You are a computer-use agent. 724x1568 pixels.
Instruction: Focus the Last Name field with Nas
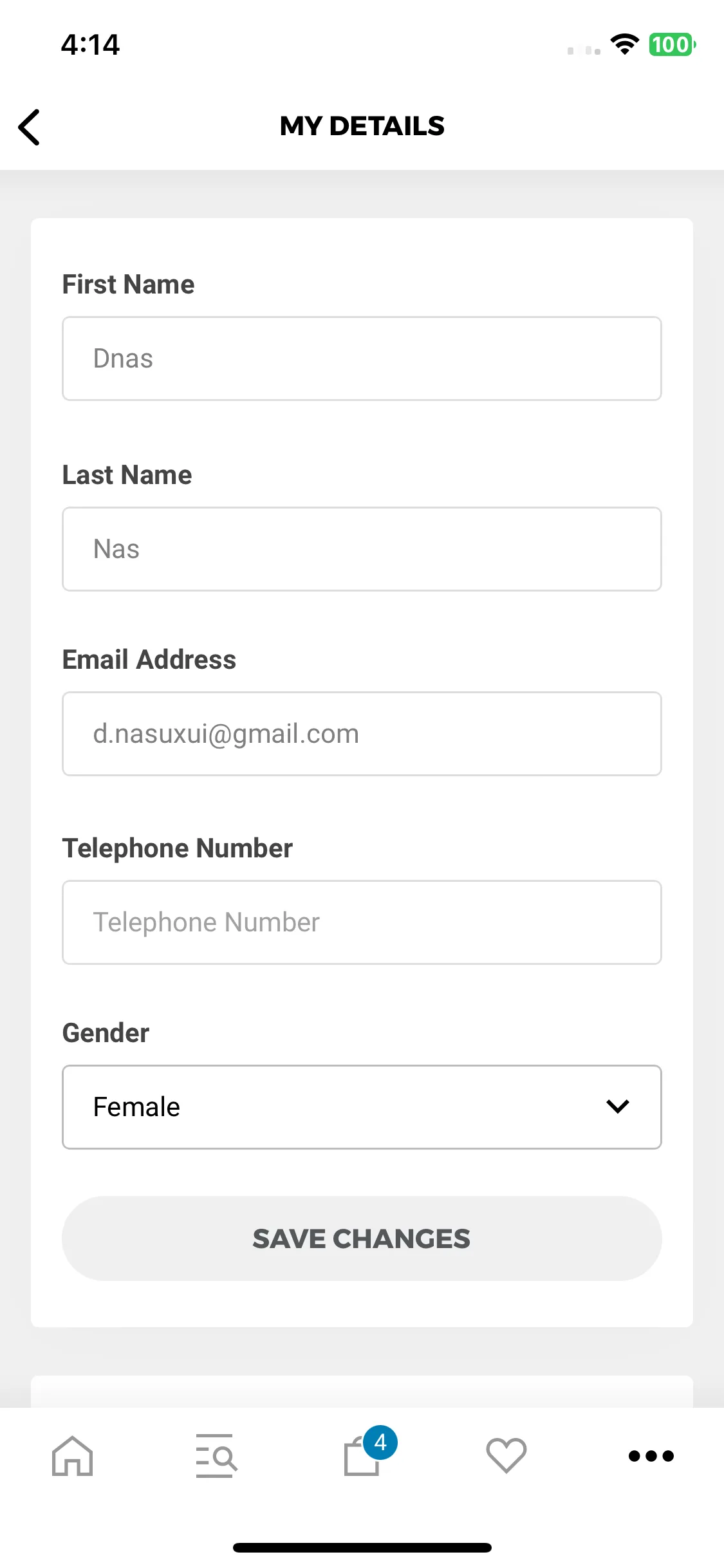(362, 549)
